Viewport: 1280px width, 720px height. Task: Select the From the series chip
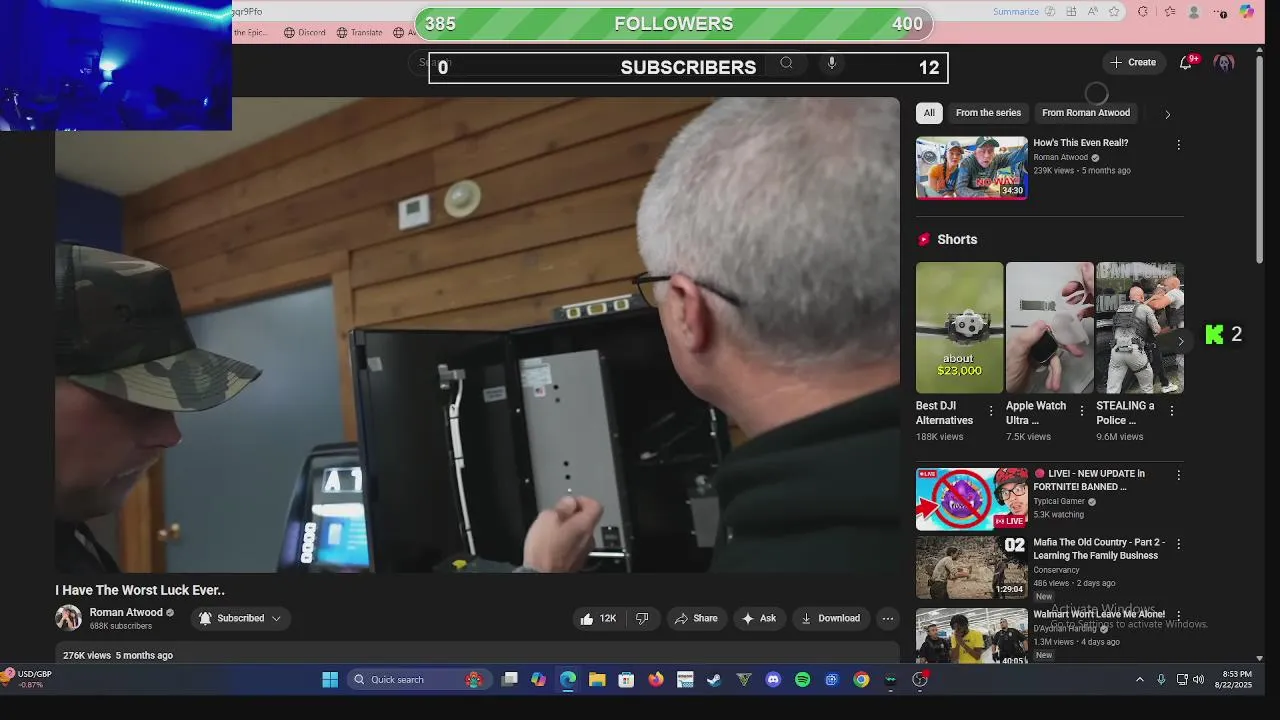(x=988, y=113)
